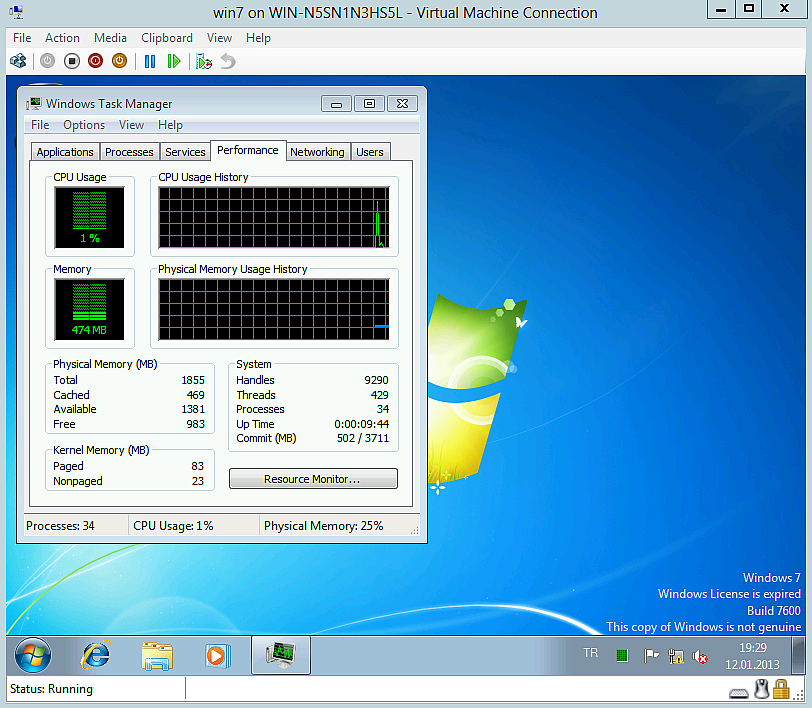Open the Options menu in Task Manager

tap(83, 124)
